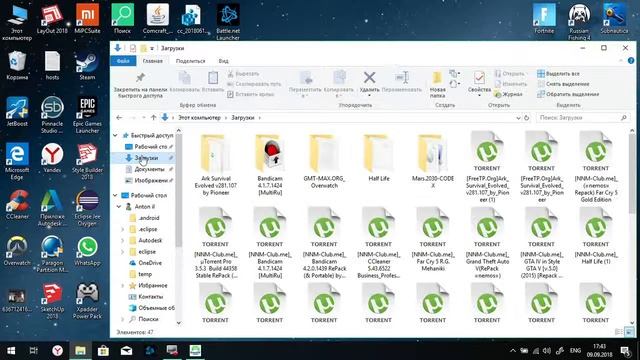Go up one folder level arrow
The width and height of the screenshot is (640, 360).
(x=153, y=118)
